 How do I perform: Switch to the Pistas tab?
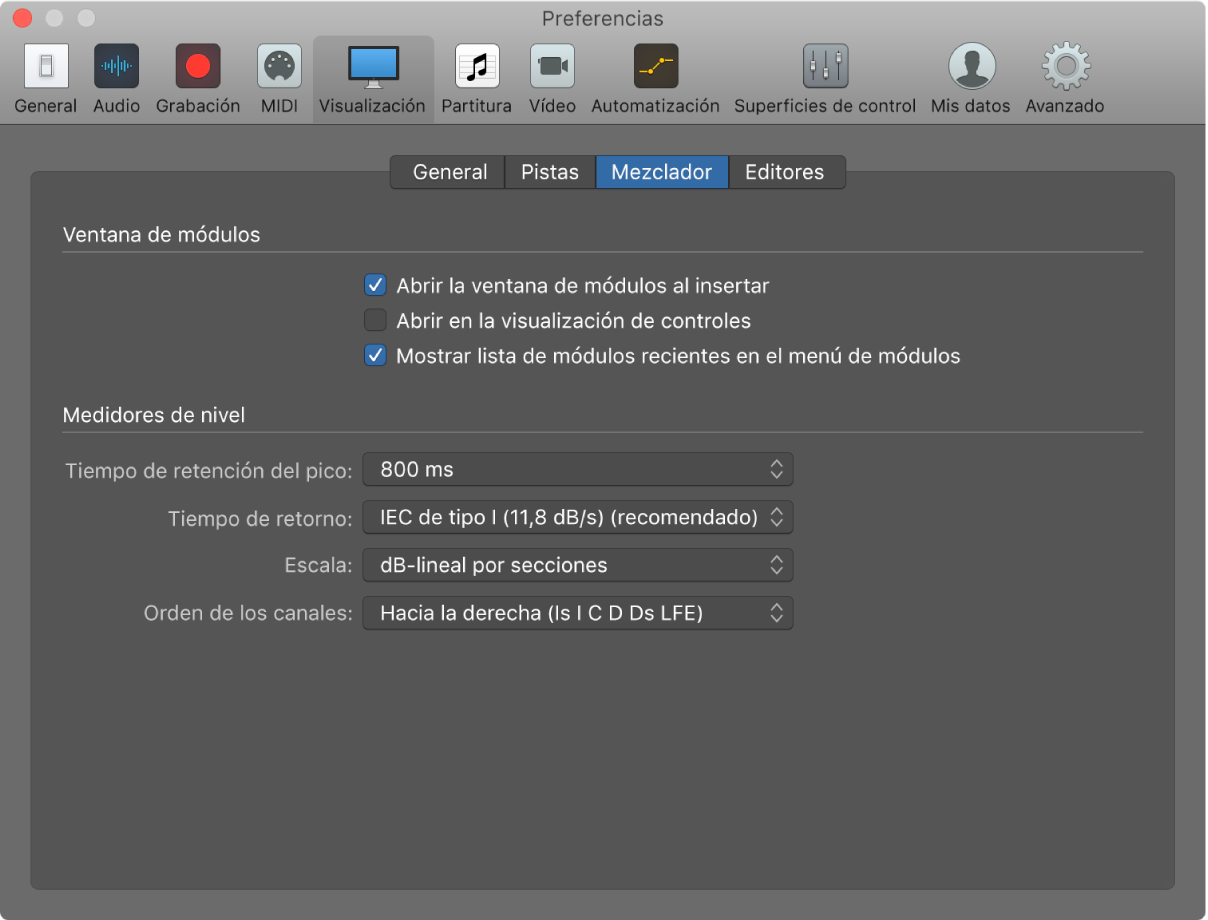[x=550, y=172]
